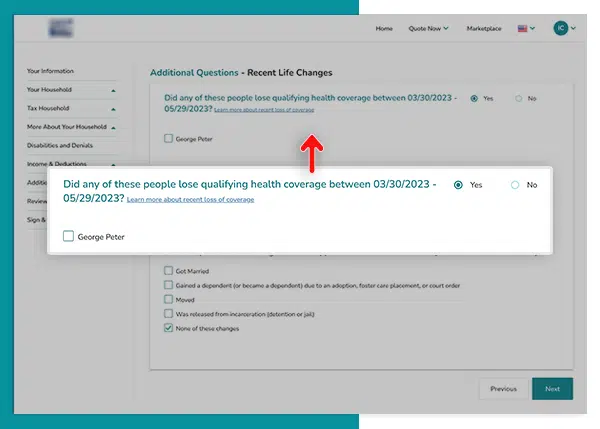
Task: Click the US flag language icon
Action: 522,28
